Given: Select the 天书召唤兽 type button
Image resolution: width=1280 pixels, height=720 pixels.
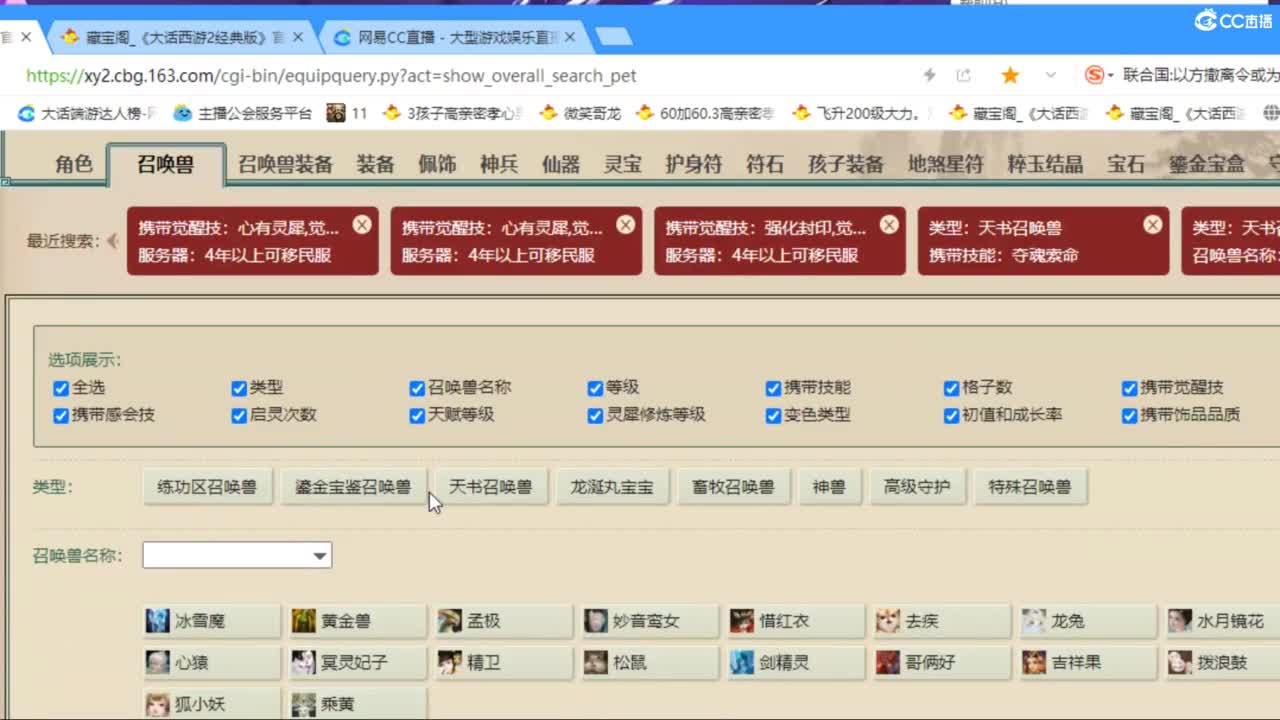Looking at the screenshot, I should point(491,487).
